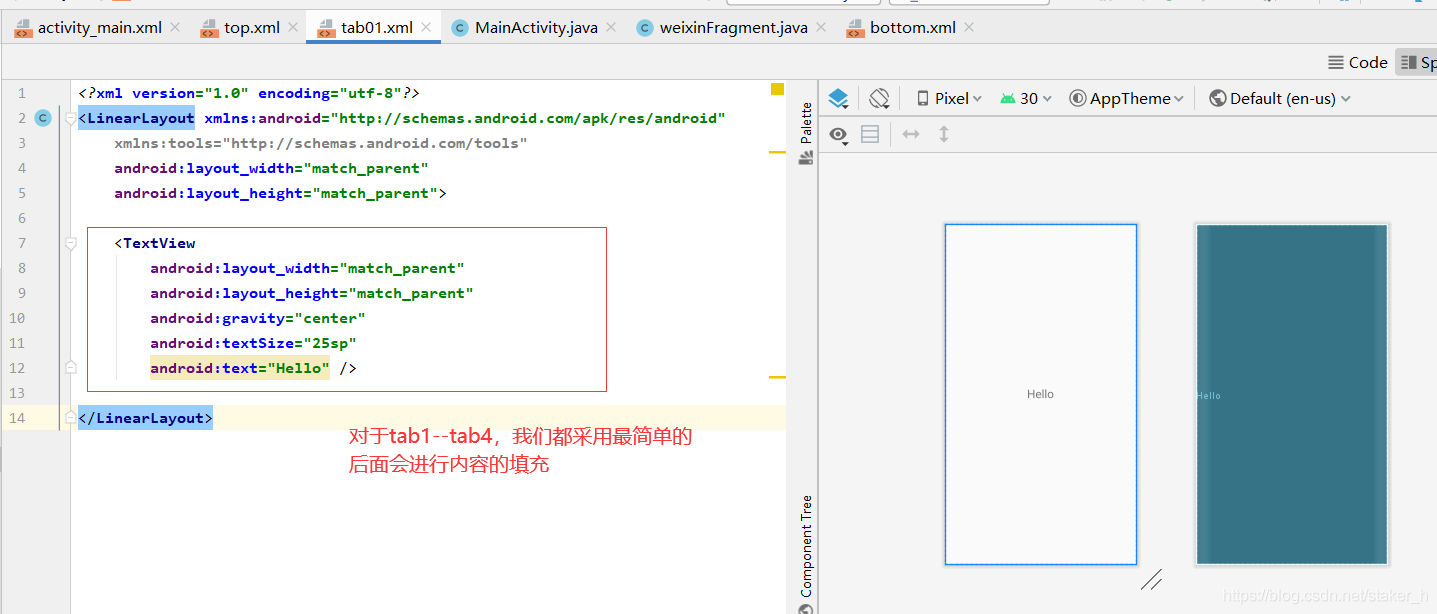
Task: Click the class gutter icon on line 2
Action: pyautogui.click(x=42, y=118)
